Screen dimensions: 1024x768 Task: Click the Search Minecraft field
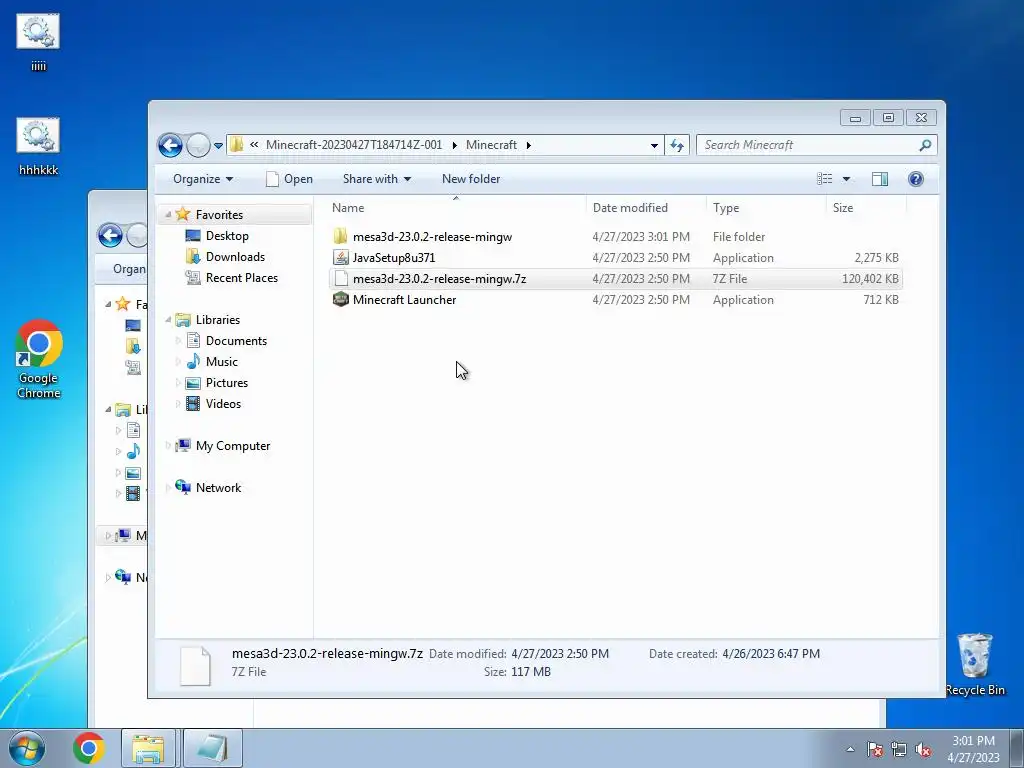816,145
